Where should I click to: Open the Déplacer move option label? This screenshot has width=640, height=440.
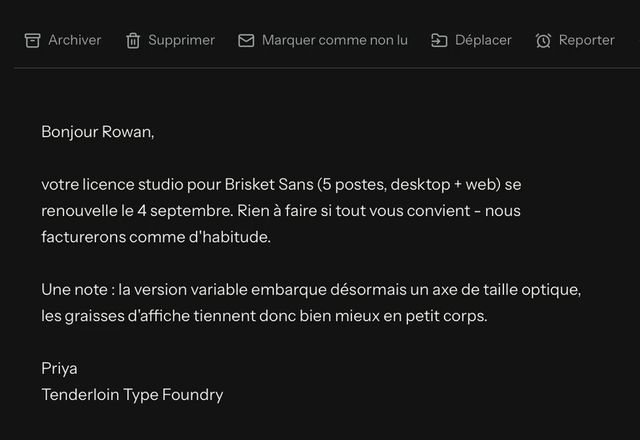483,40
